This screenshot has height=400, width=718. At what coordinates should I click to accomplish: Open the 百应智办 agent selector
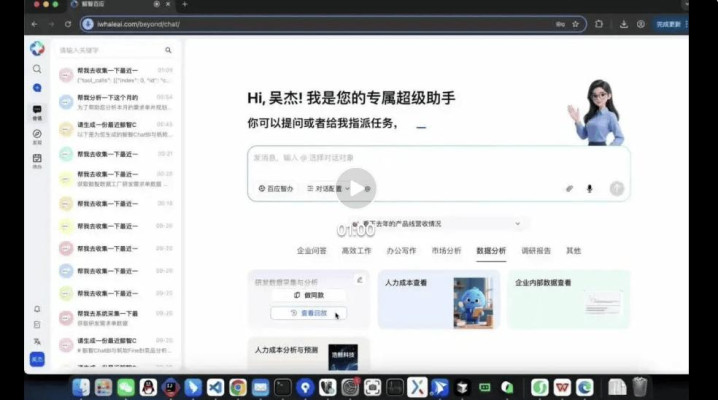pos(276,188)
